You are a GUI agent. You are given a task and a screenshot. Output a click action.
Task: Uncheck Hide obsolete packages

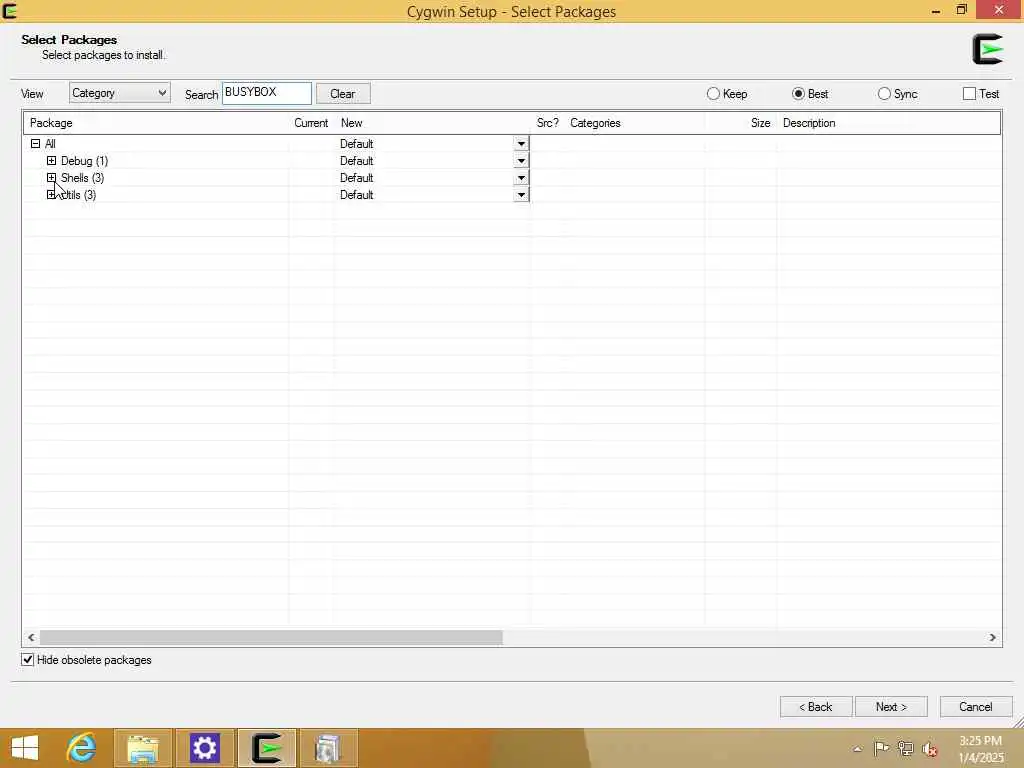27,660
